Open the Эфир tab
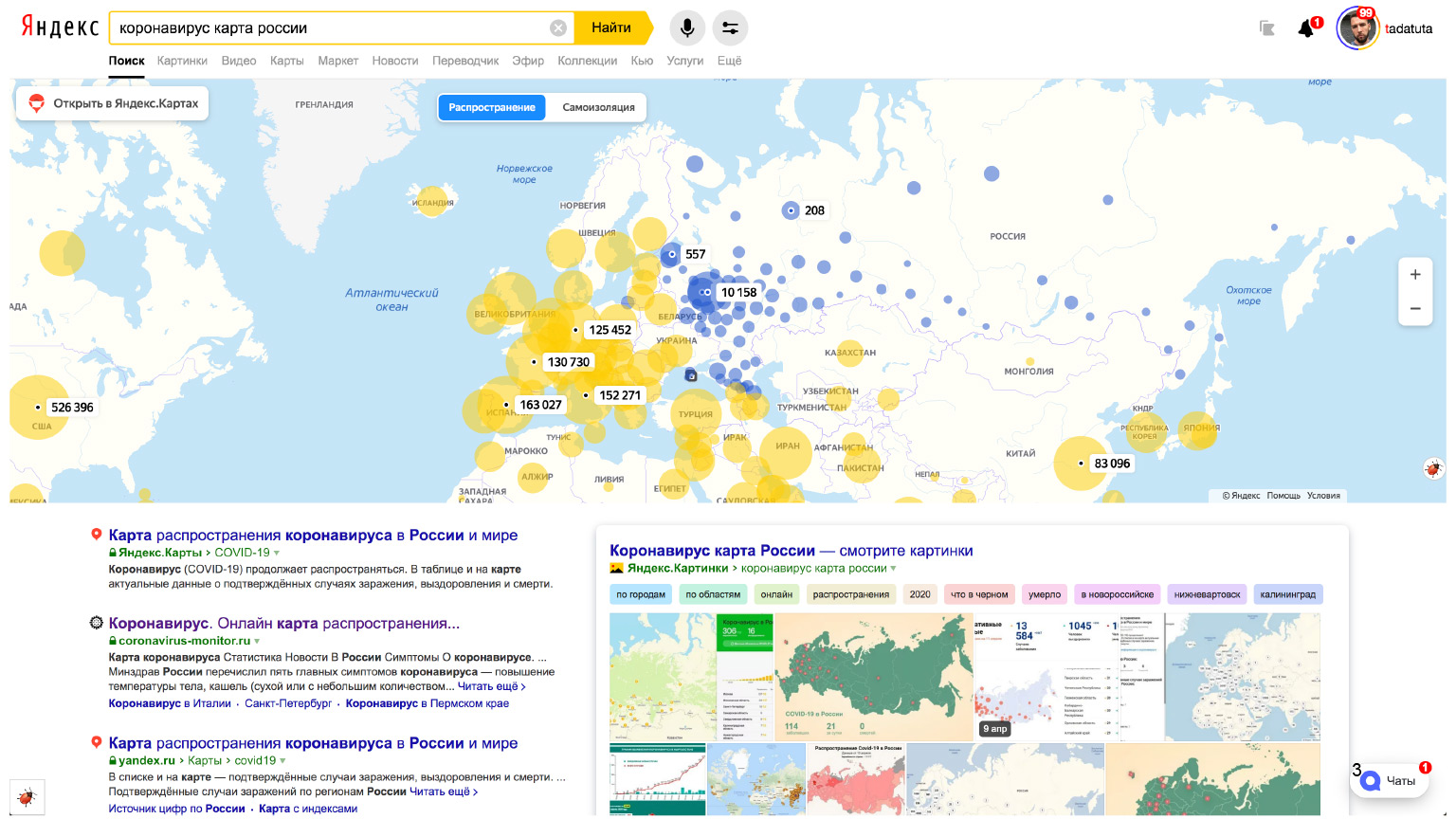The height and width of the screenshot is (819, 1456). pyautogui.click(x=528, y=61)
